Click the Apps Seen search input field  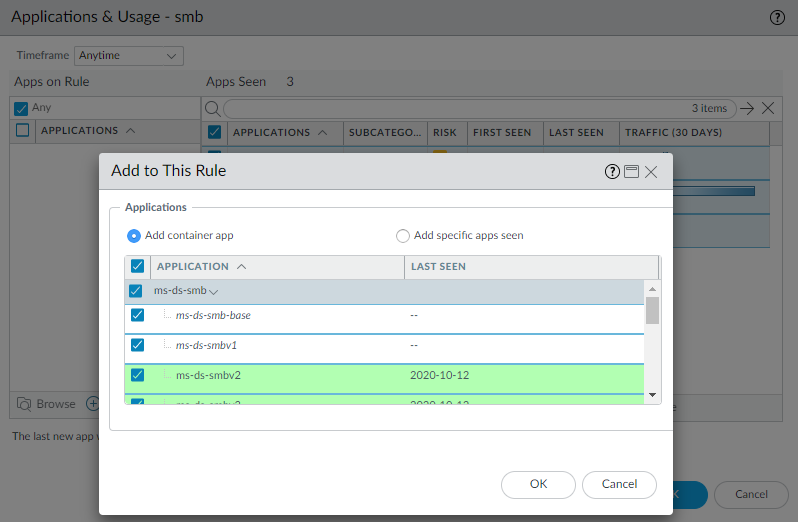(479, 108)
